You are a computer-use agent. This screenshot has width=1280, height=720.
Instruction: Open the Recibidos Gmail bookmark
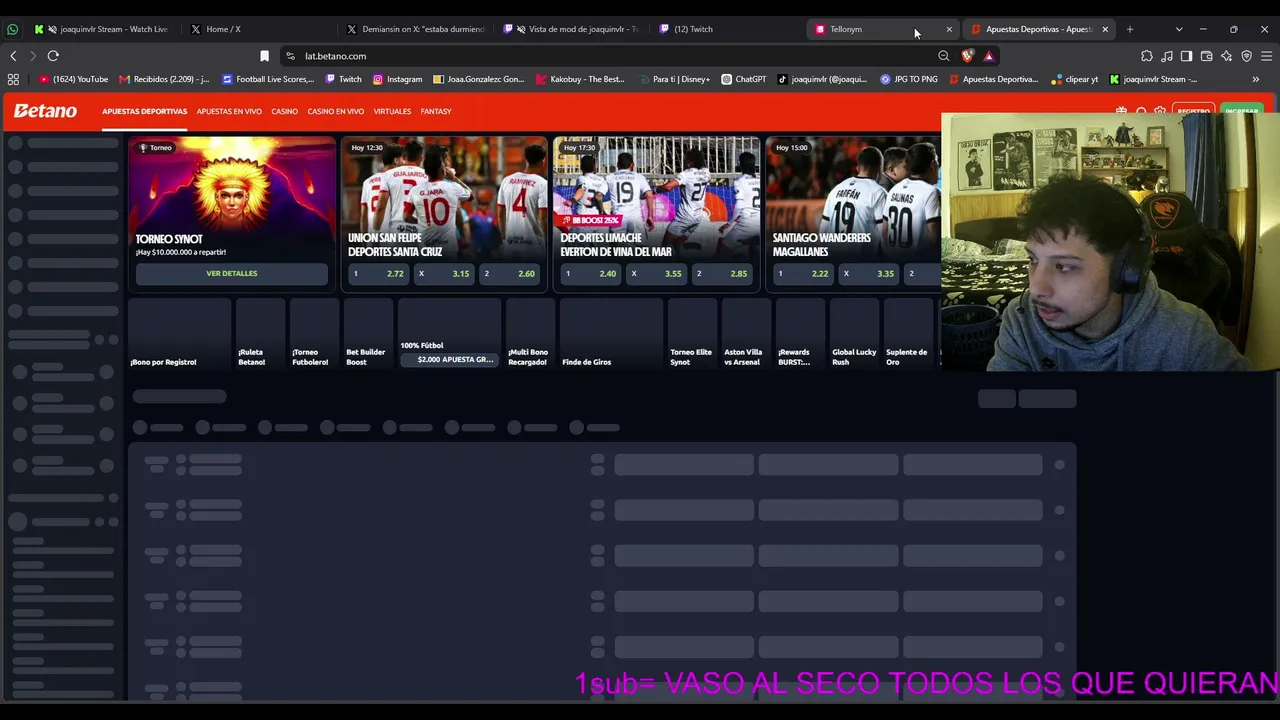click(x=164, y=79)
